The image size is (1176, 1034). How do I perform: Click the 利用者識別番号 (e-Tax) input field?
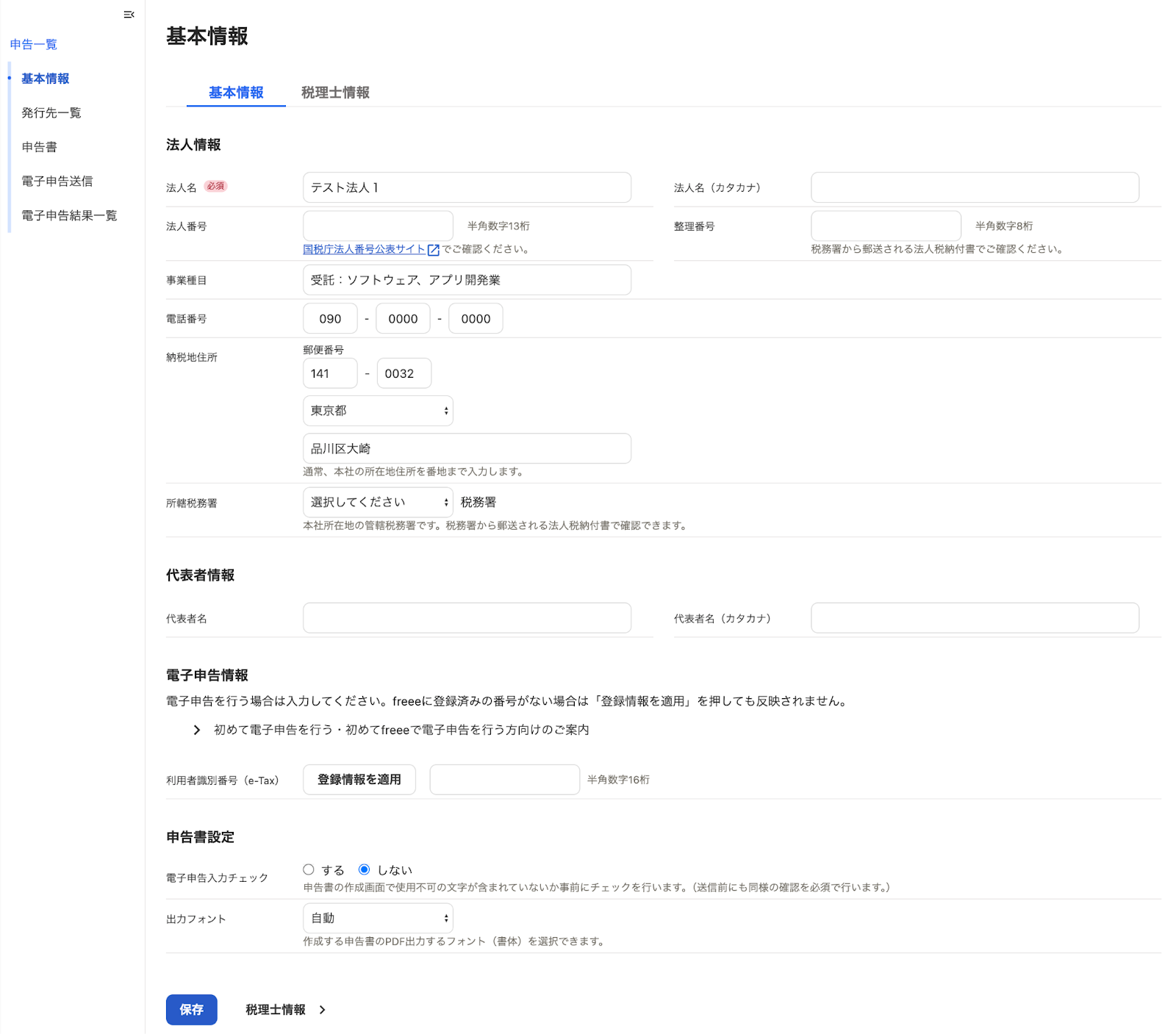coord(504,780)
